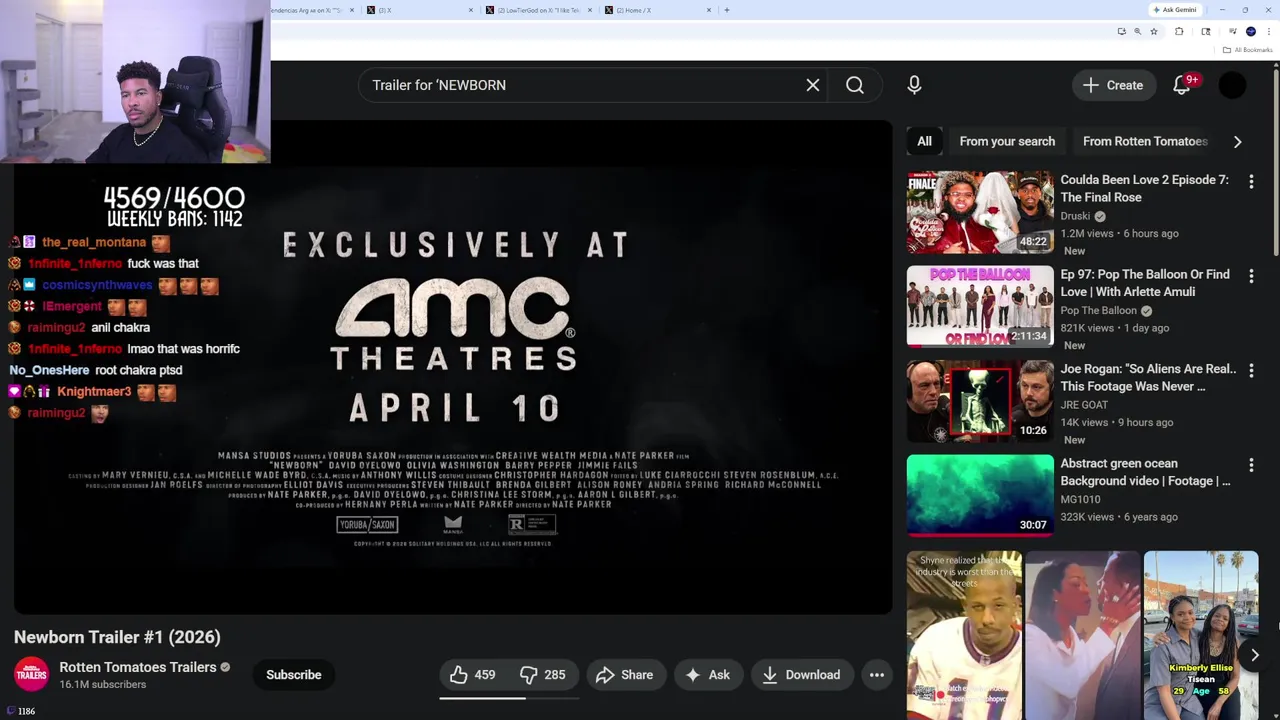
Task: Close the 'Home / X' tab
Action: (710, 10)
